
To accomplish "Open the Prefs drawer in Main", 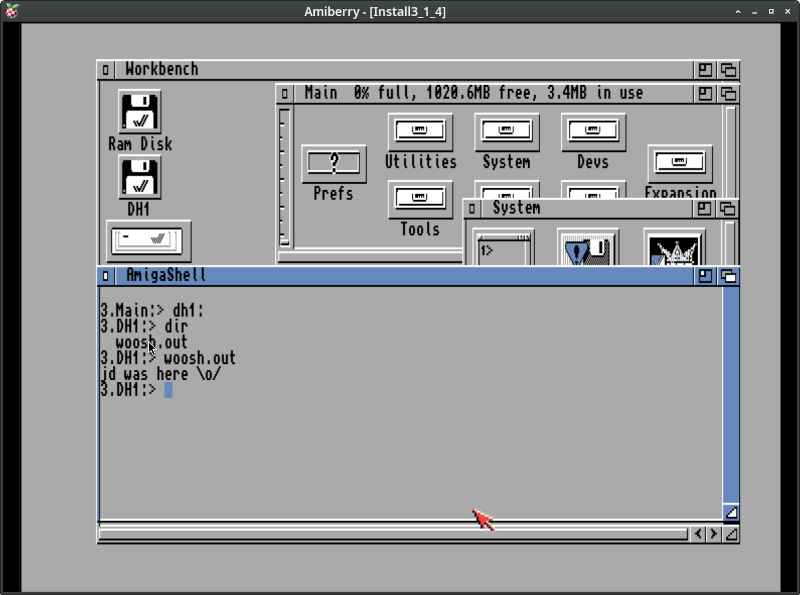I will (x=334, y=164).
